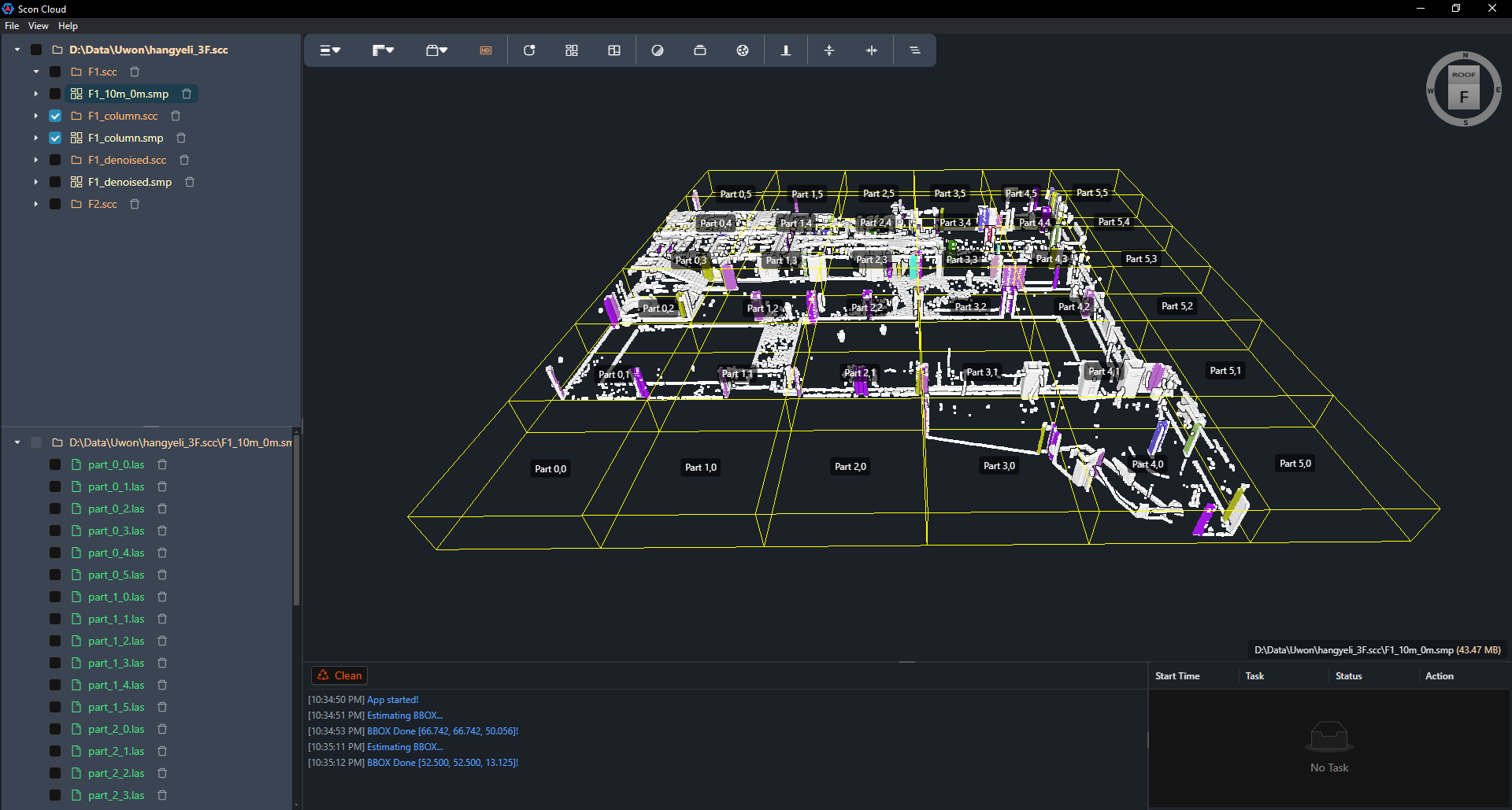
Task: Delete F1_denoised.smp using its trash icon
Action: tap(190, 182)
